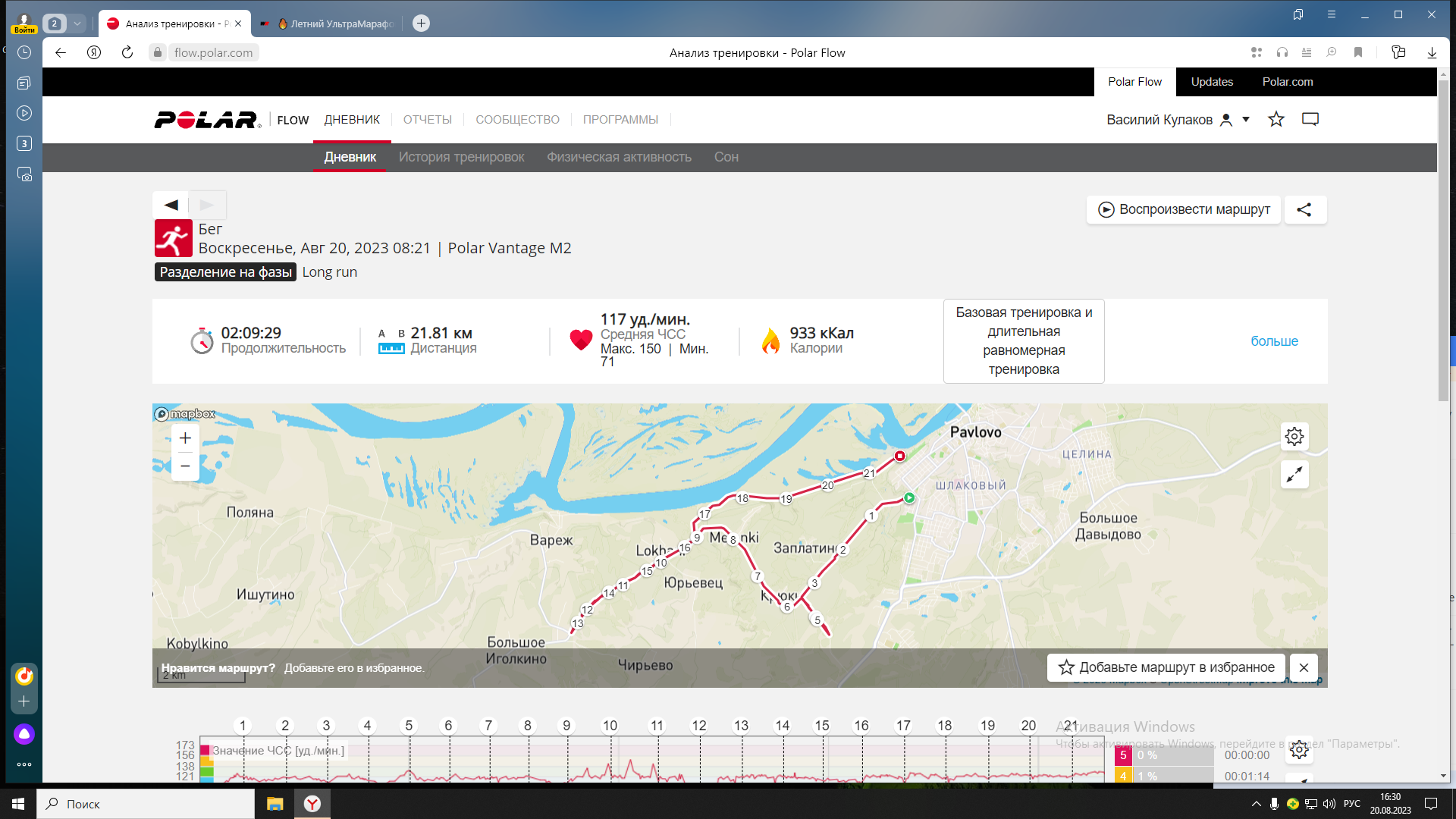Show hidden system tray icons
Screen dimensions: 1456x819
(x=1257, y=804)
